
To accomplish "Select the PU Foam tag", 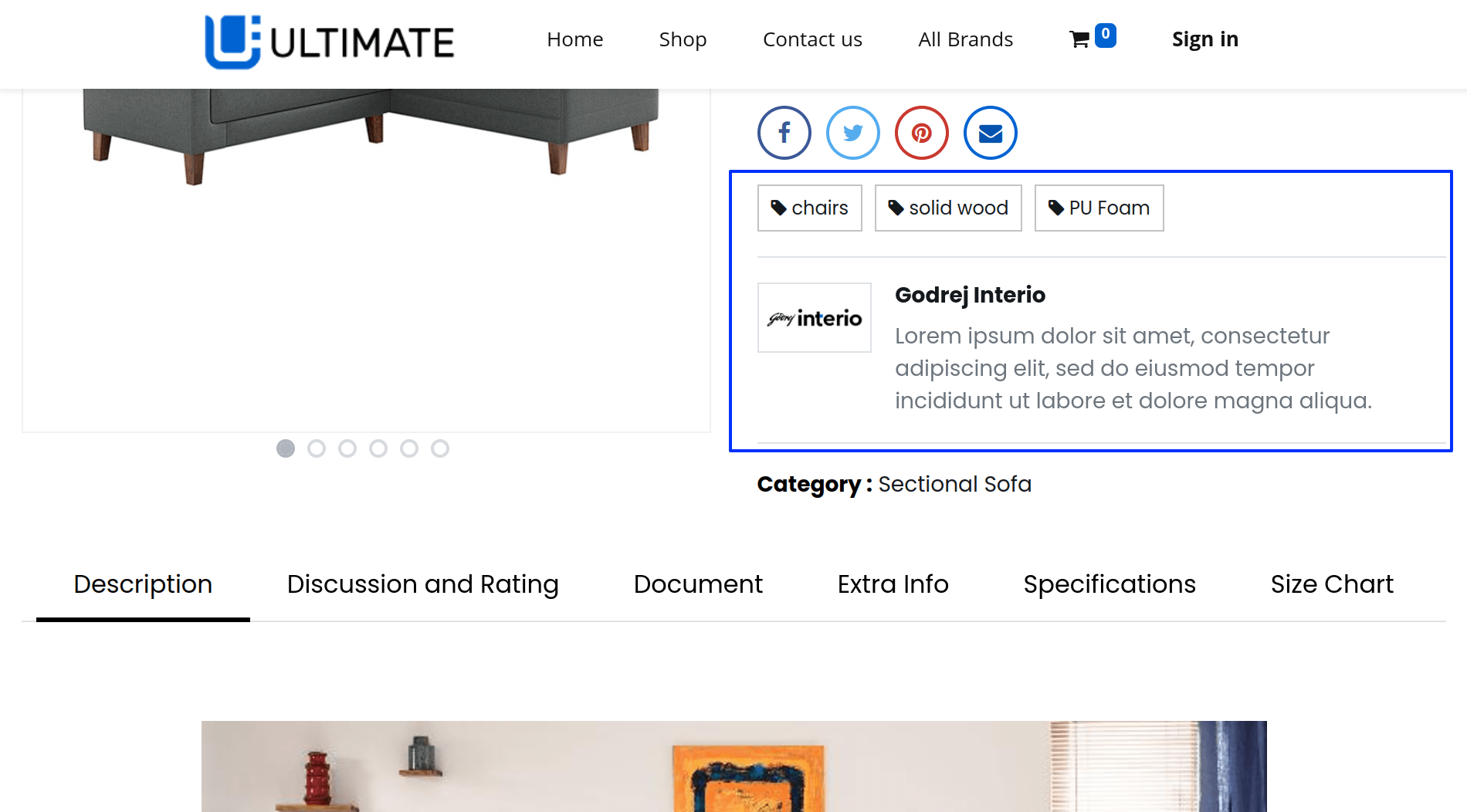I will 1099,208.
